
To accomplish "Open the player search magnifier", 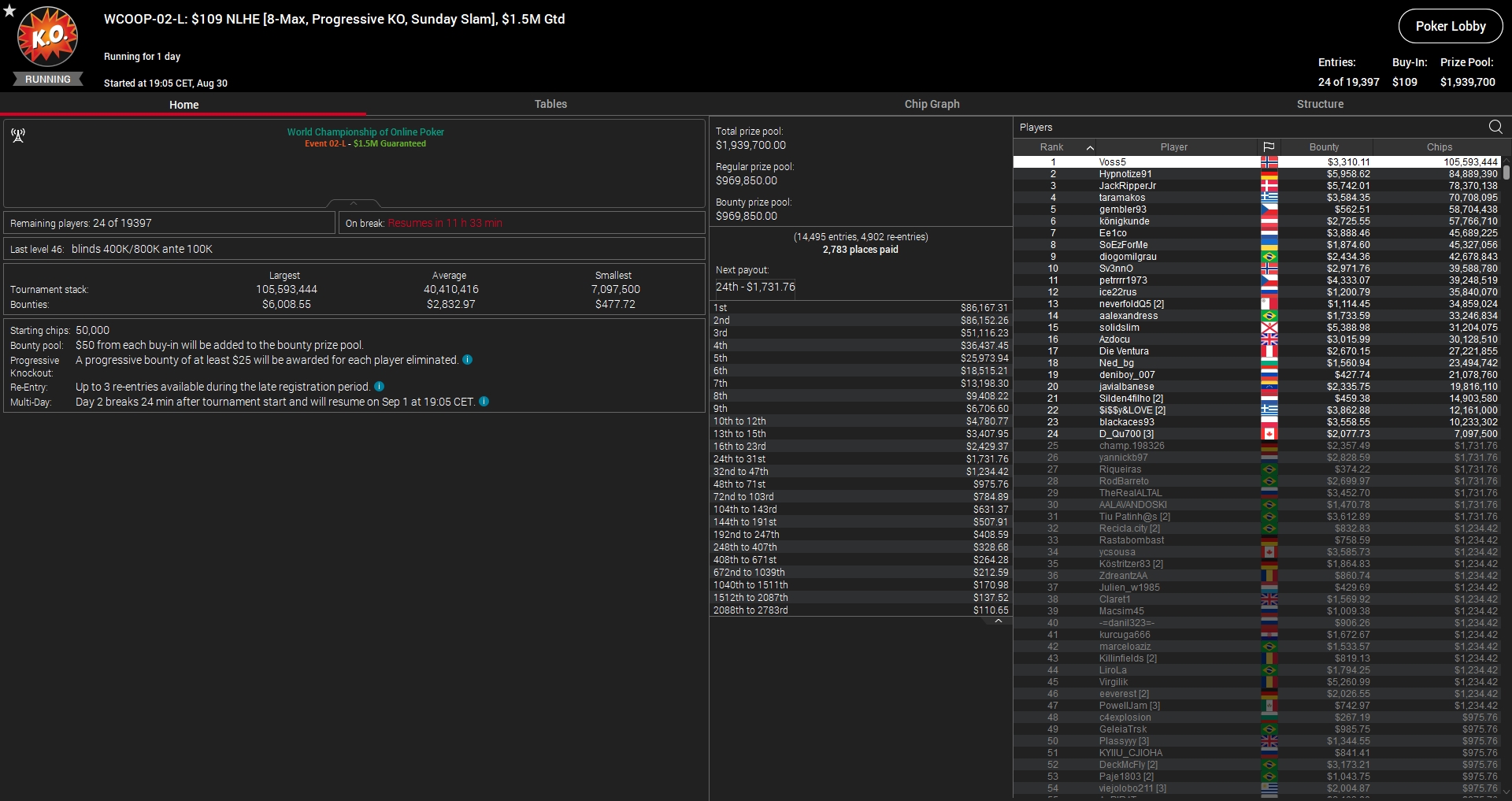I will pyautogui.click(x=1495, y=127).
